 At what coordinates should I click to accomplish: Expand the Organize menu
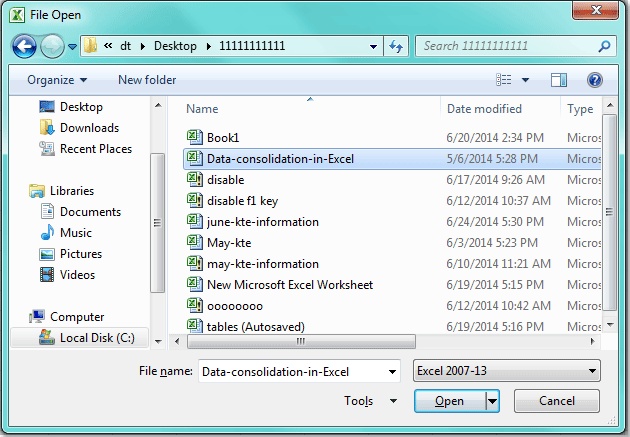(57, 80)
